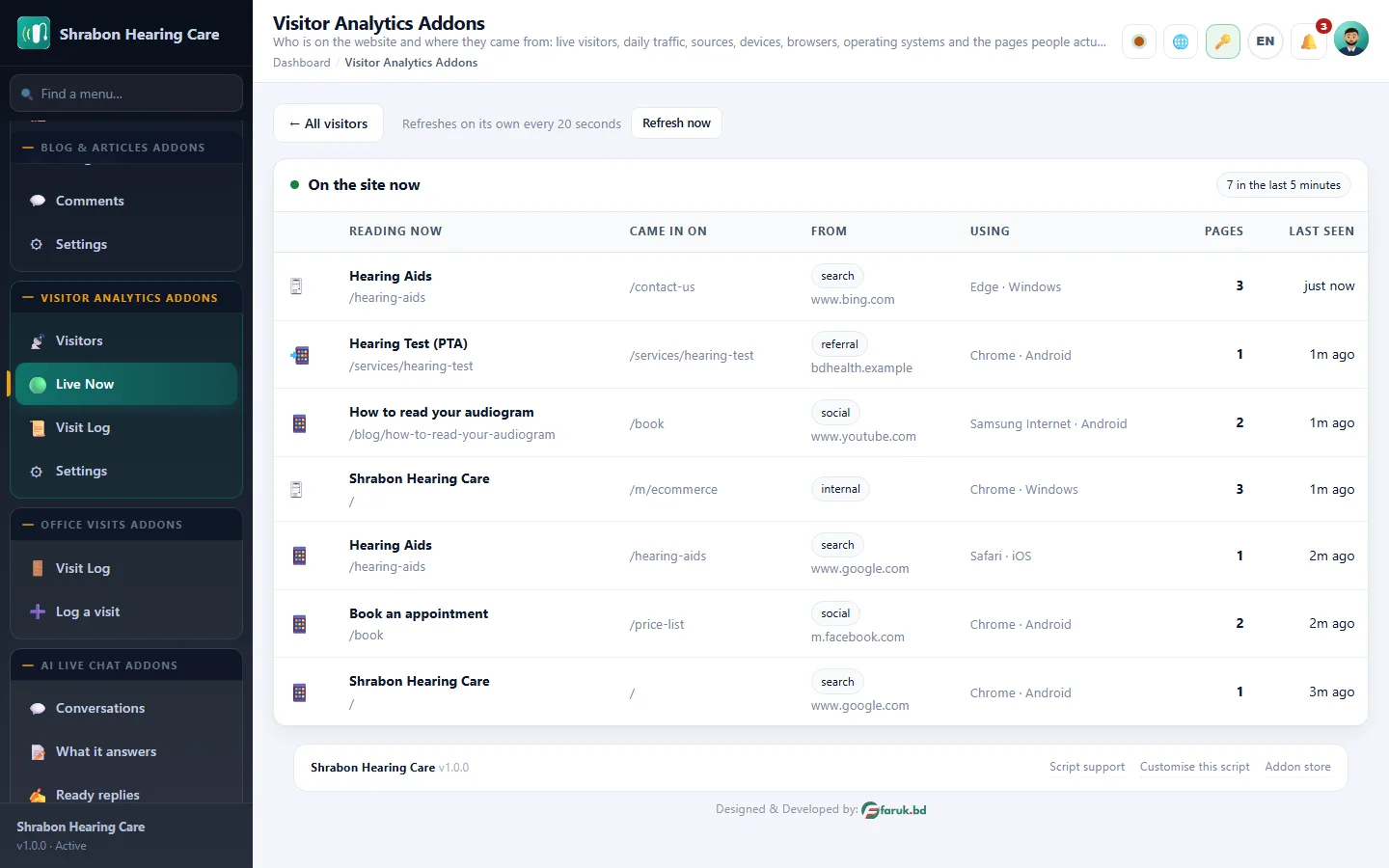Open the Script support link

coord(1087,767)
